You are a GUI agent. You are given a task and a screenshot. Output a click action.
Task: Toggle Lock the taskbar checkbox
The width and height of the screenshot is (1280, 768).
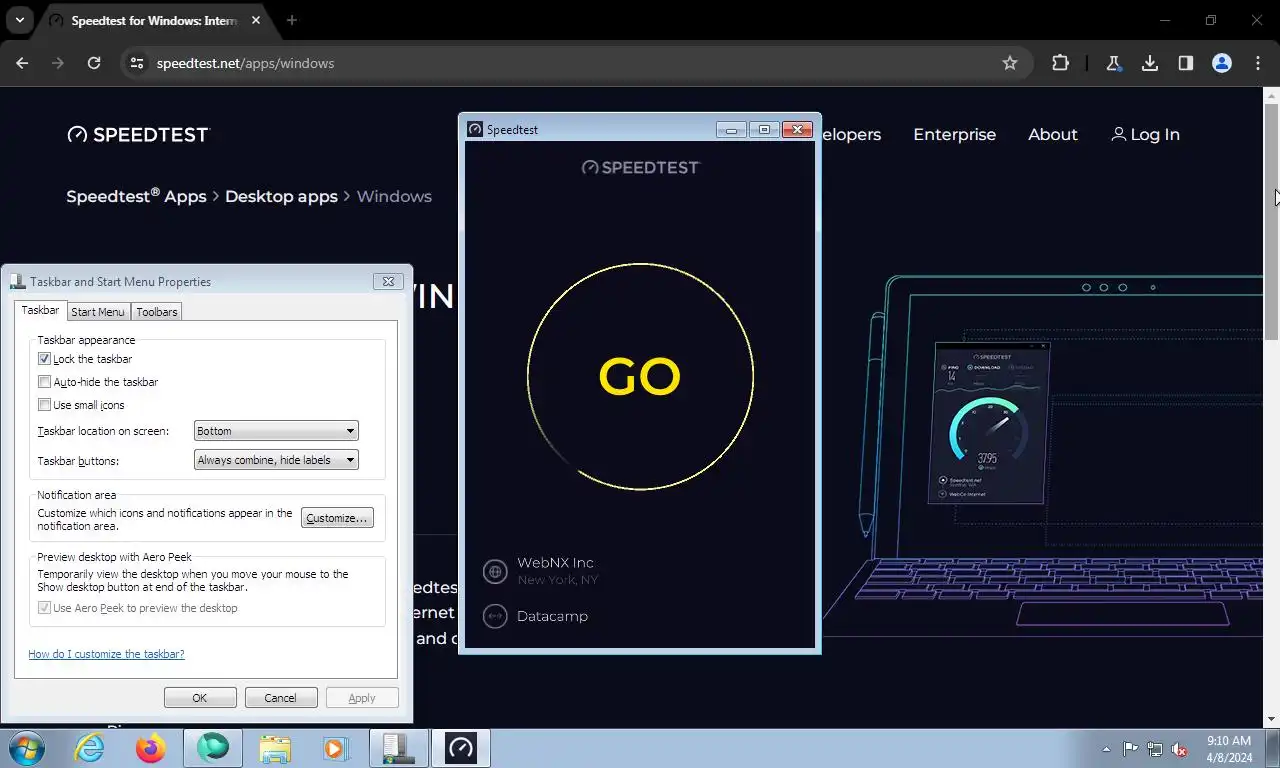(44, 359)
